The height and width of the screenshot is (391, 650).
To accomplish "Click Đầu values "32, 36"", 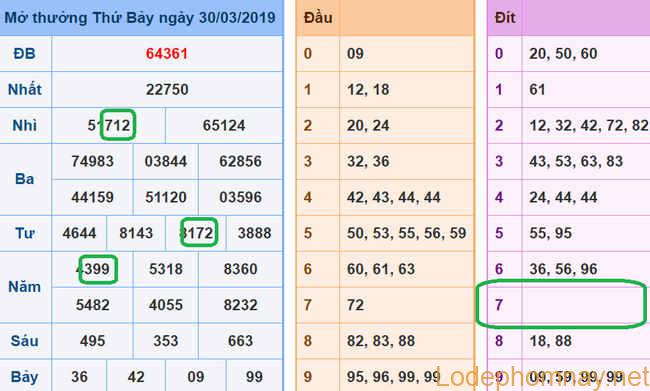I will coord(368,161).
